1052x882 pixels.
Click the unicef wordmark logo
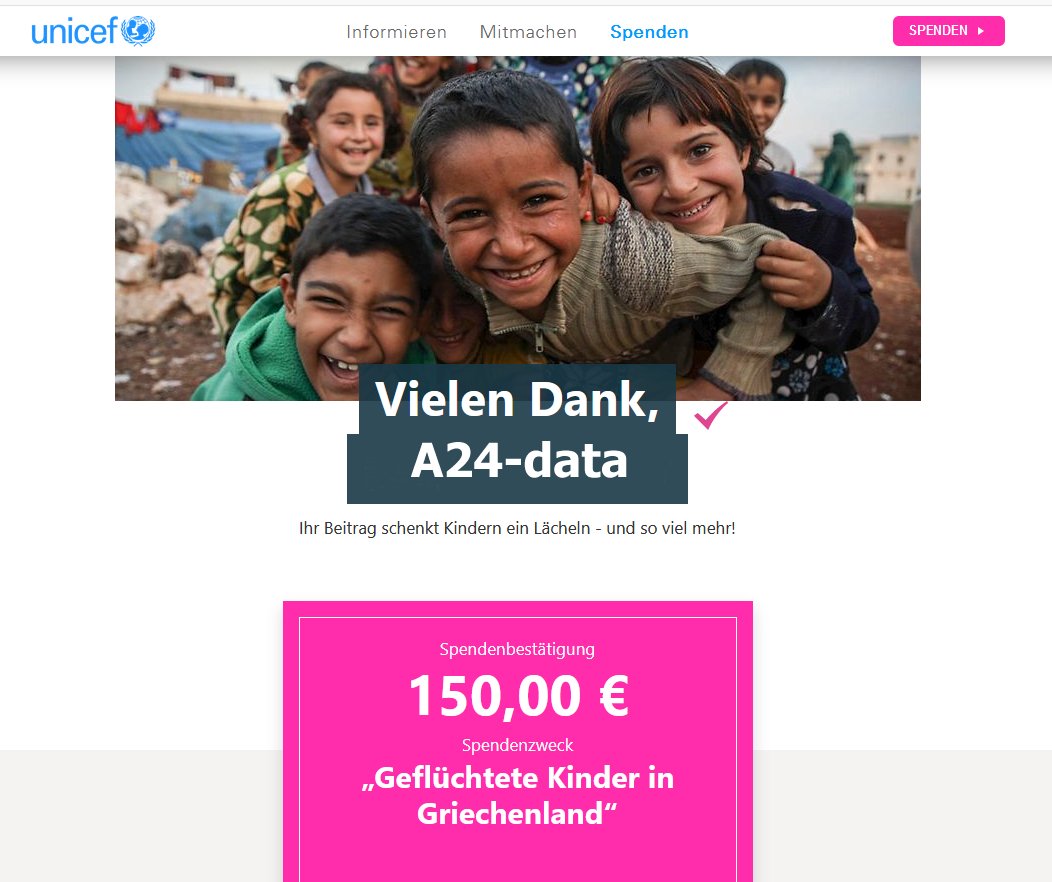[x=74, y=31]
